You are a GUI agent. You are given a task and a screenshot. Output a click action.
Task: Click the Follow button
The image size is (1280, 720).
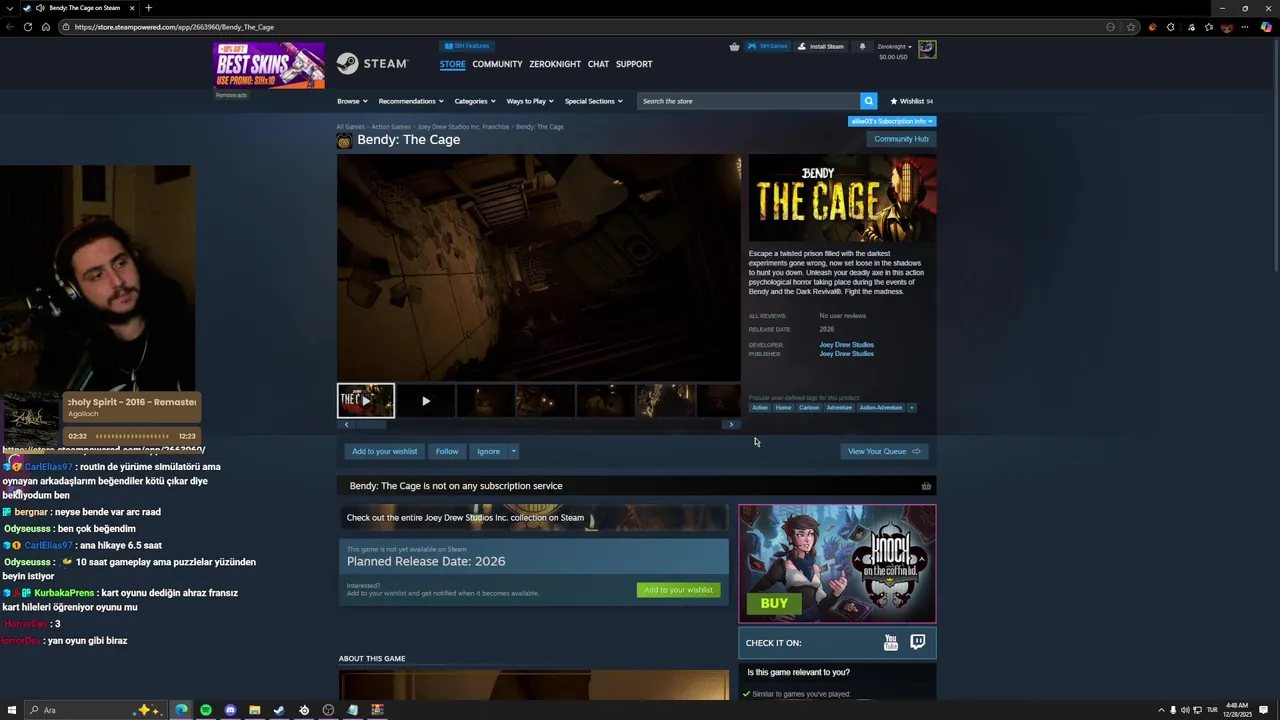[447, 451]
